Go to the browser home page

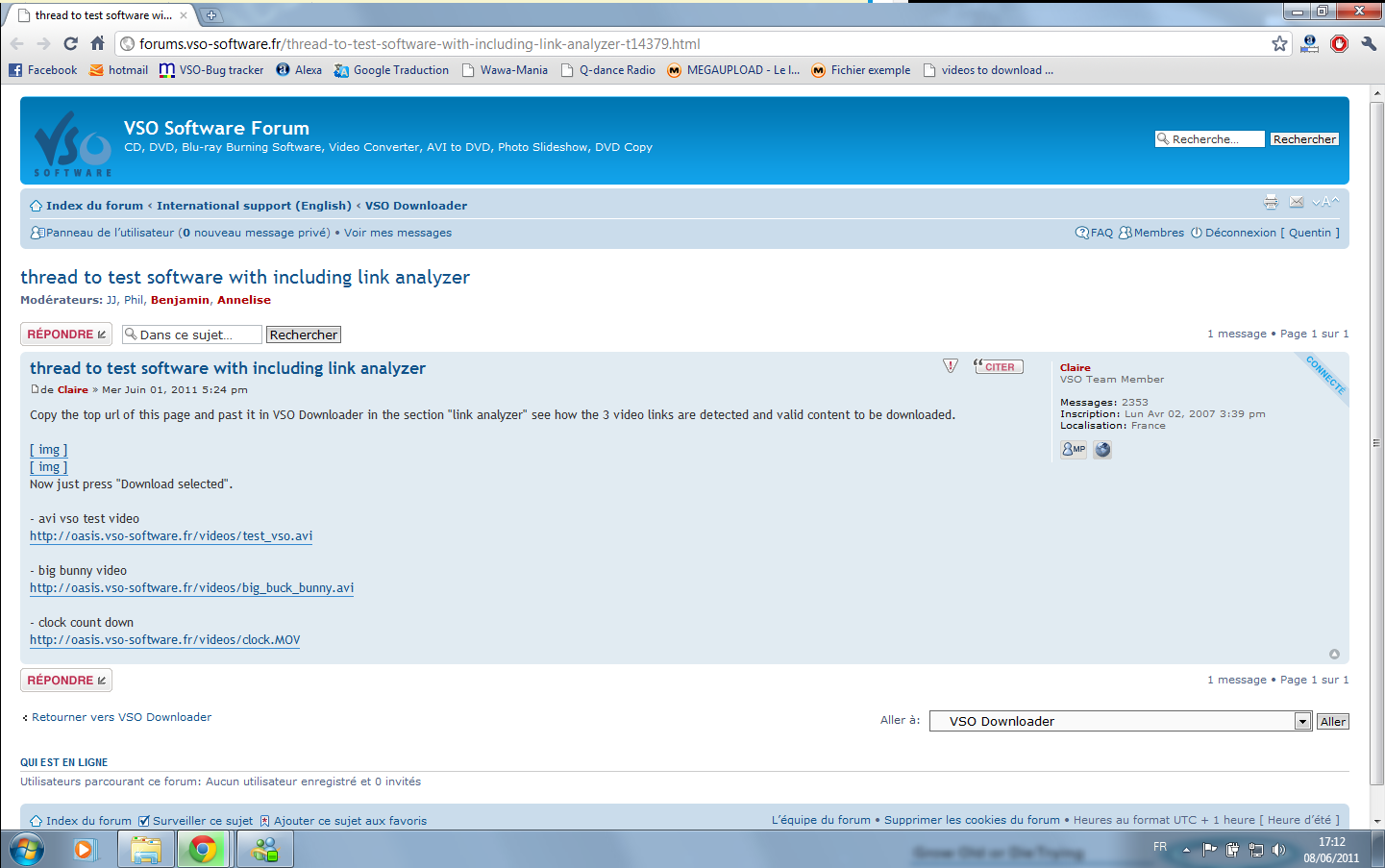tap(97, 43)
